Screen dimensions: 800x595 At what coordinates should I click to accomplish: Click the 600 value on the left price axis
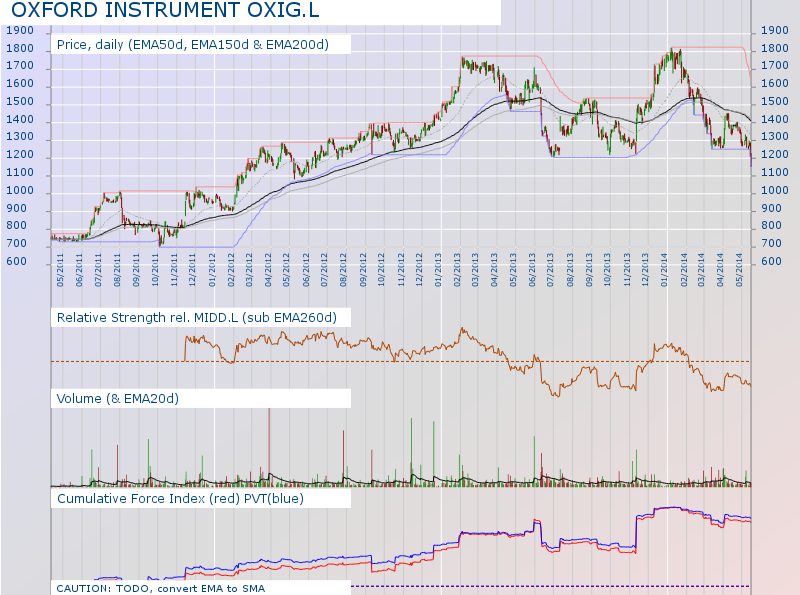pos(16,261)
